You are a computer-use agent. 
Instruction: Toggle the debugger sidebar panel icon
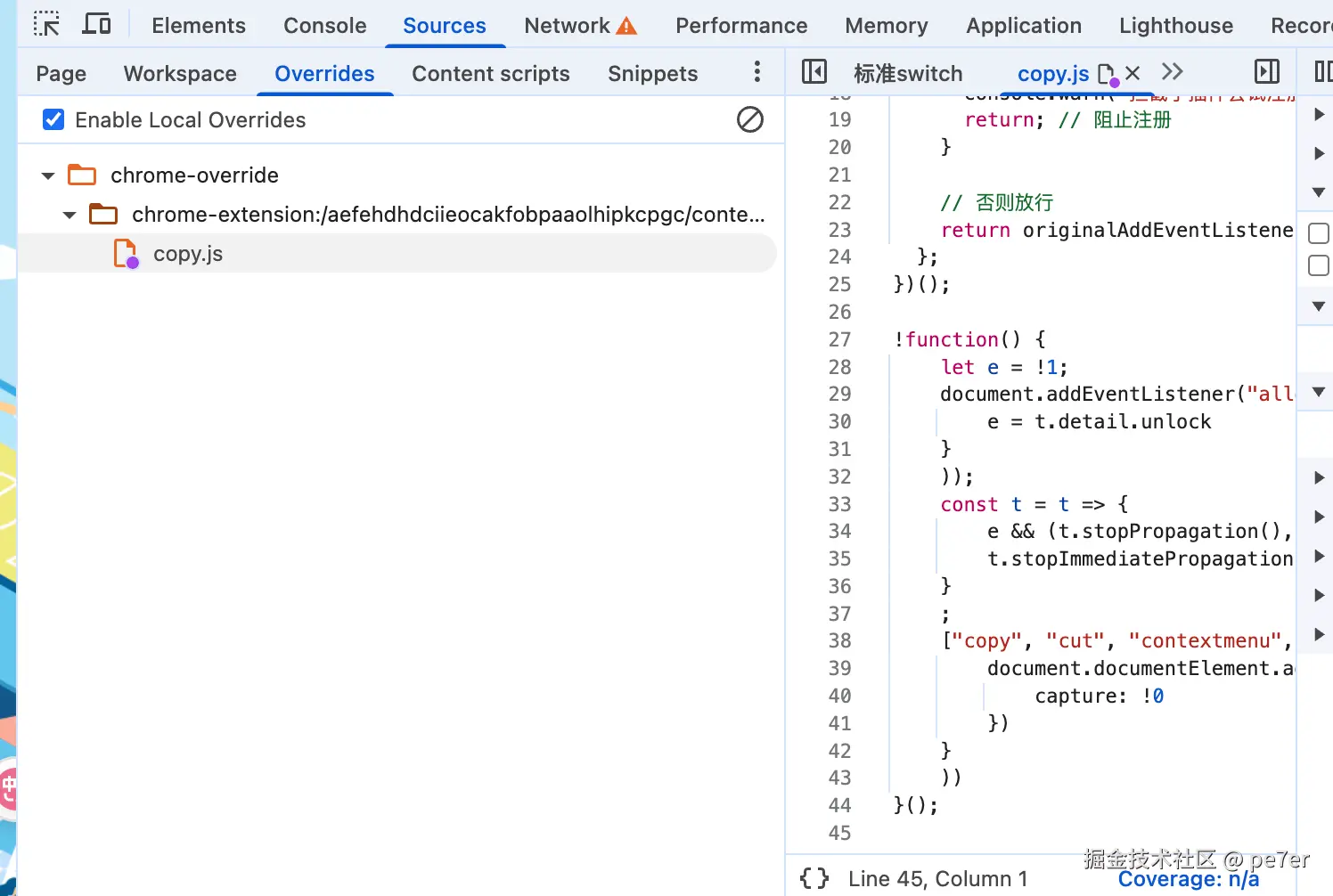(x=1267, y=71)
